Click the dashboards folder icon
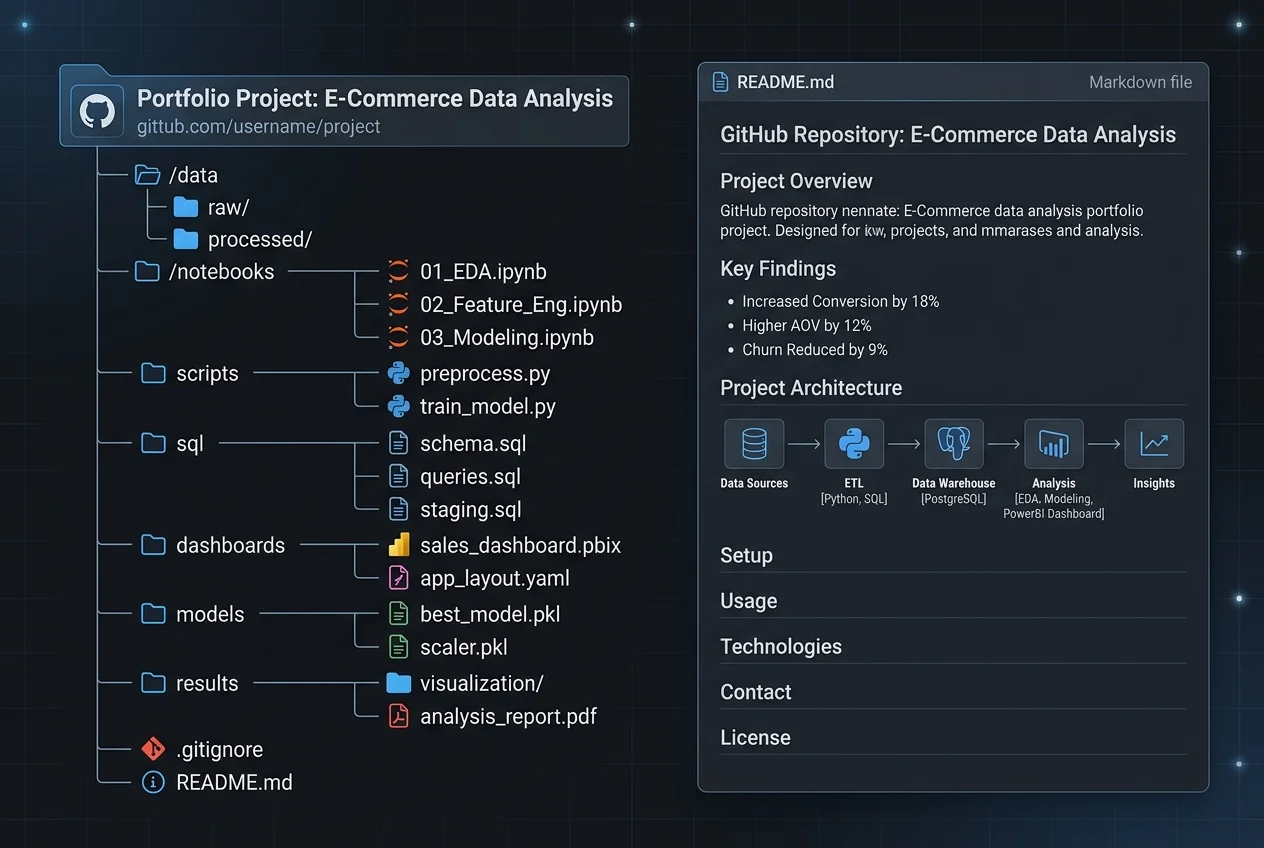Screen dimensions: 1264x848 (153, 545)
